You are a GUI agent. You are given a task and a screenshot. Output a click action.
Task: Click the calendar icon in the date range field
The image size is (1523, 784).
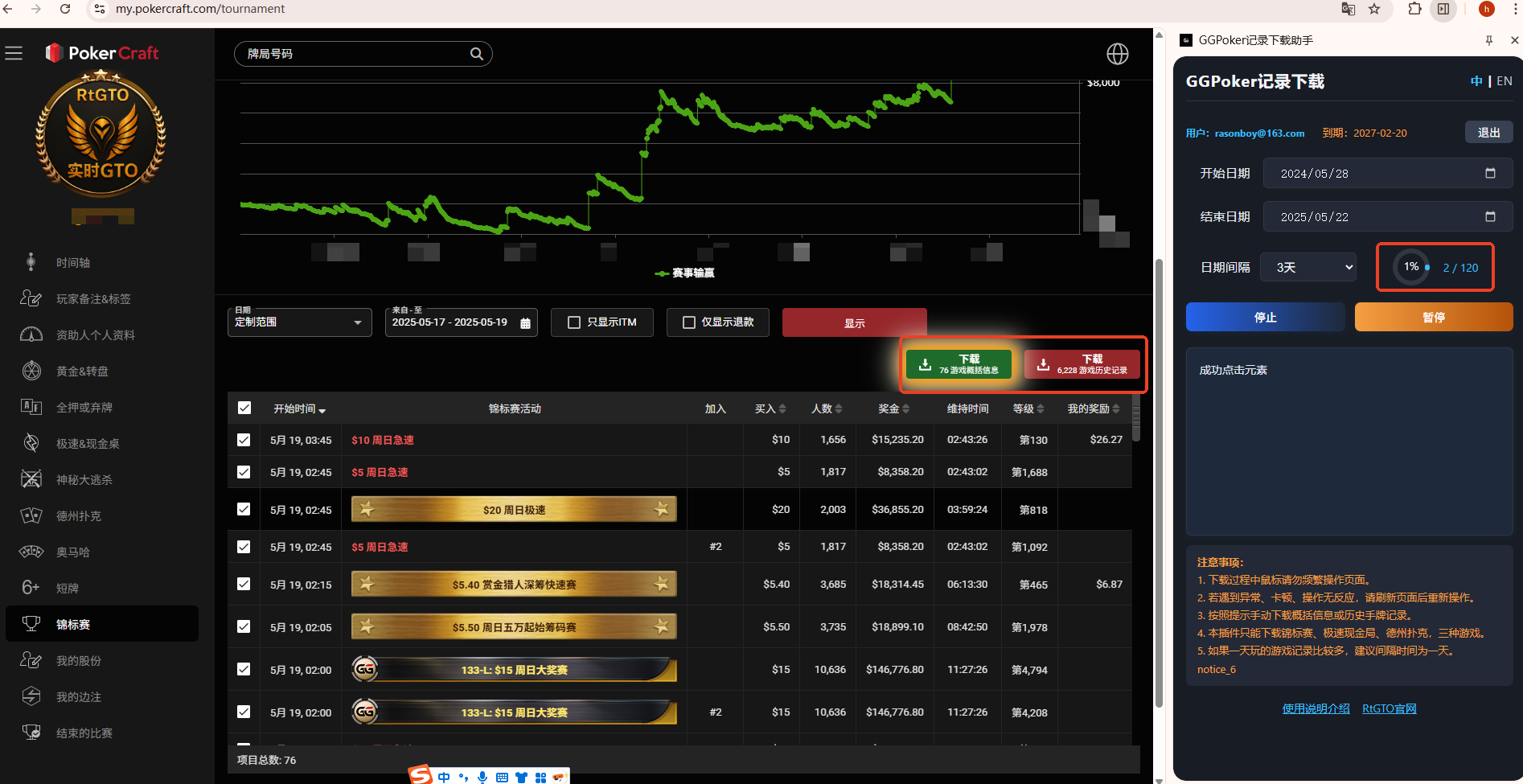525,323
